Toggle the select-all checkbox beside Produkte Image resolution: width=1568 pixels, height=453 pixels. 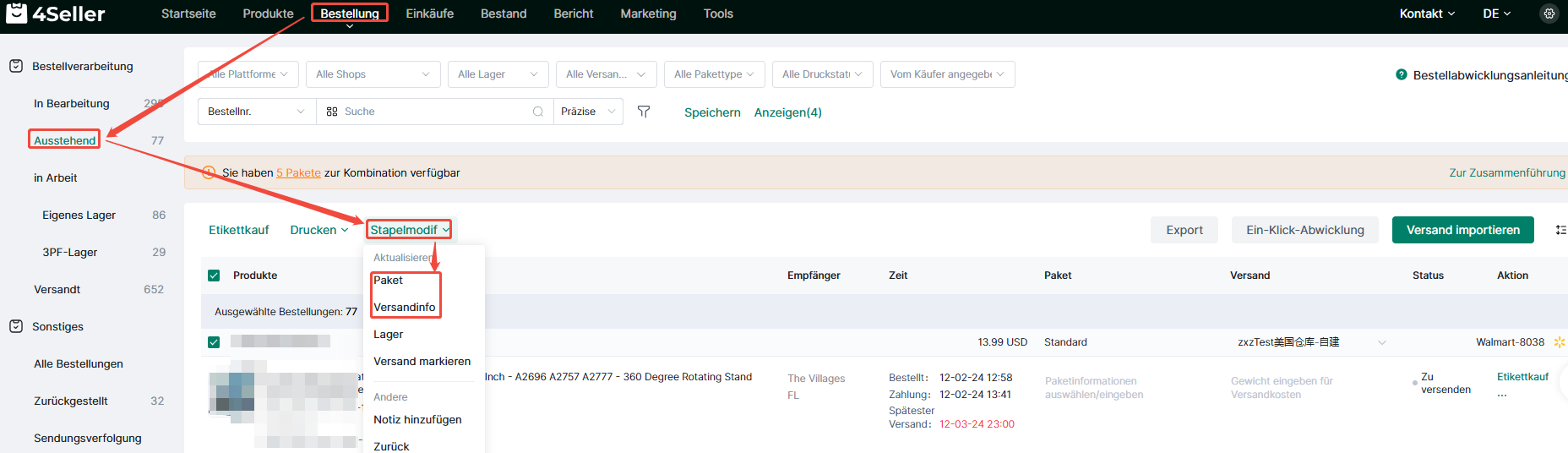tap(214, 276)
